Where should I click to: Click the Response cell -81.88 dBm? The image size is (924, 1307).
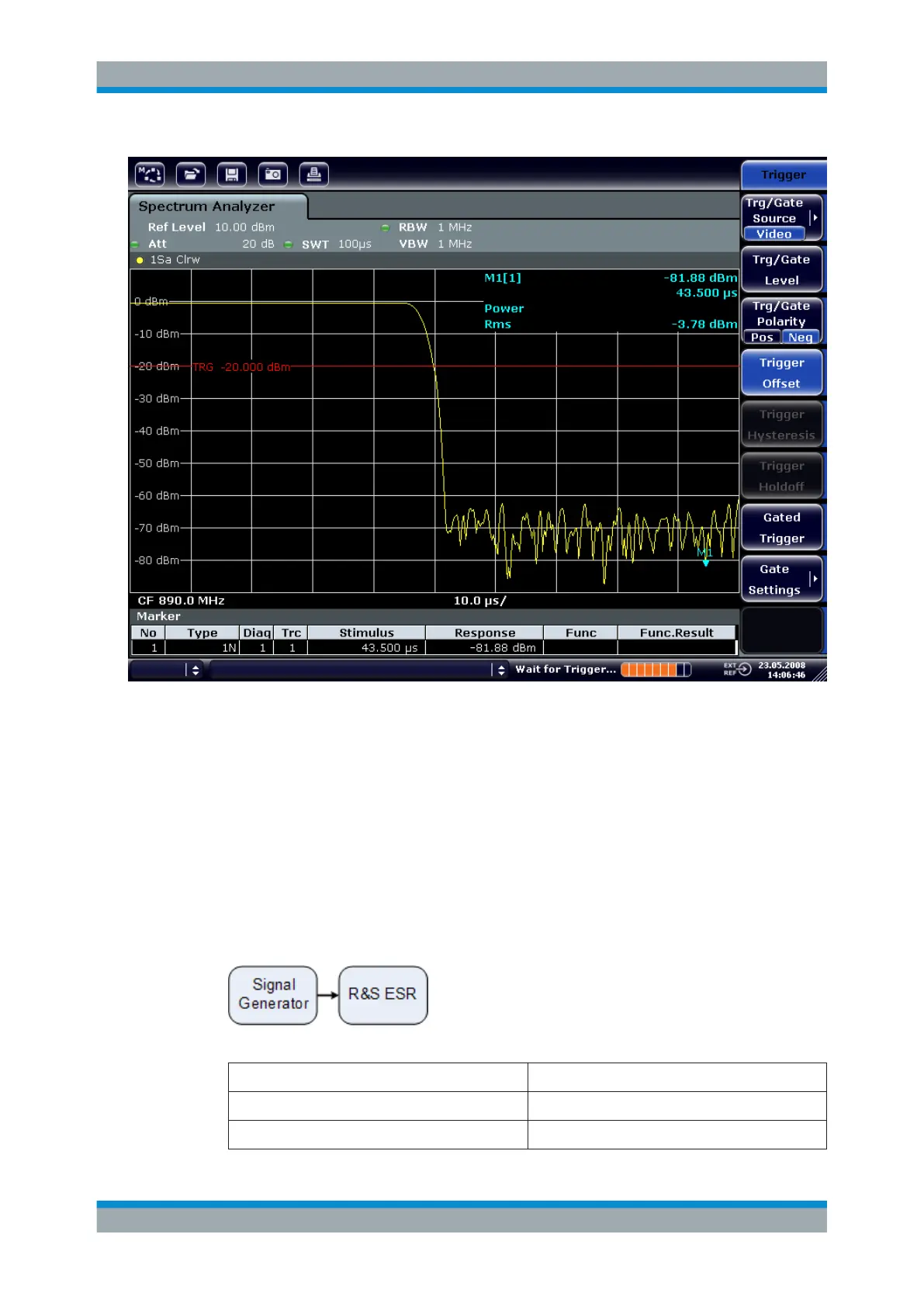coord(484,647)
